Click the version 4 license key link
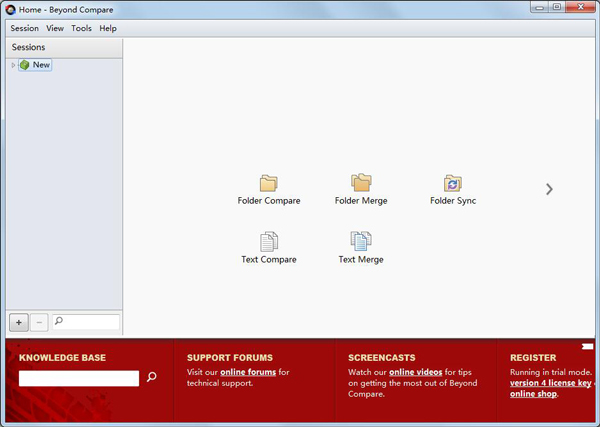 [550, 383]
